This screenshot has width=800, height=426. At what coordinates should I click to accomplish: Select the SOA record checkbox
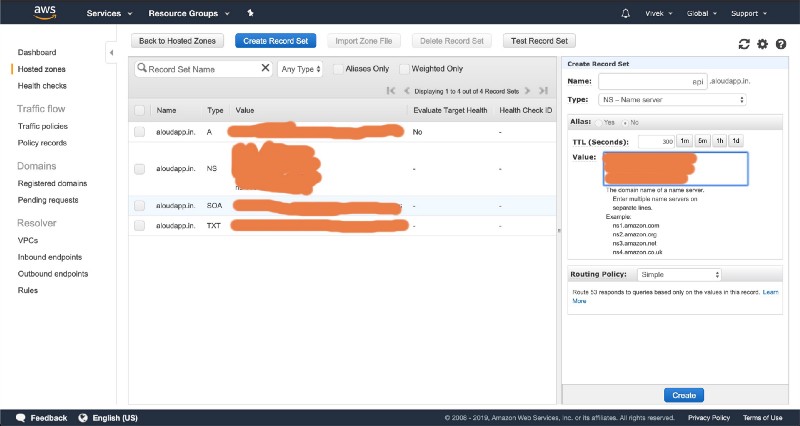click(x=139, y=206)
